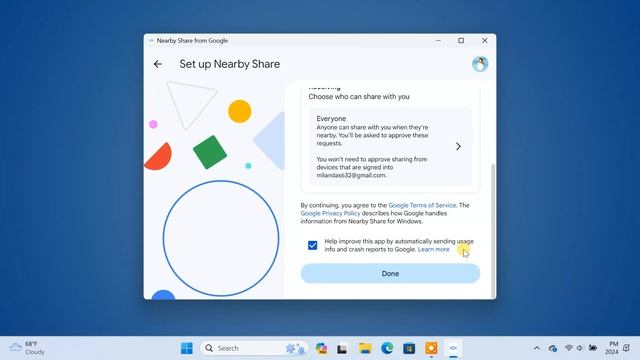Click the setup panel vertical scrollbar

pos(493,231)
